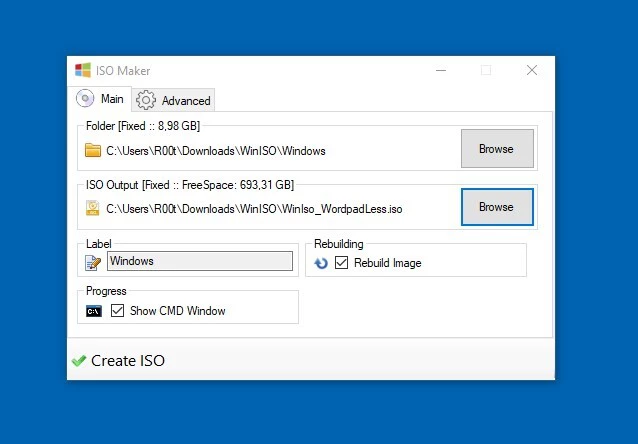Viewport: 638px width, 444px height.
Task: Click the ISO Maker window logo icon
Action: tap(83, 71)
